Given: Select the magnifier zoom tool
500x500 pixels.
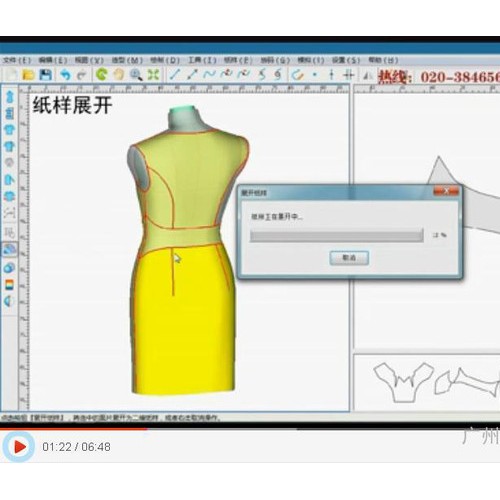Looking at the screenshot, I should [136, 75].
